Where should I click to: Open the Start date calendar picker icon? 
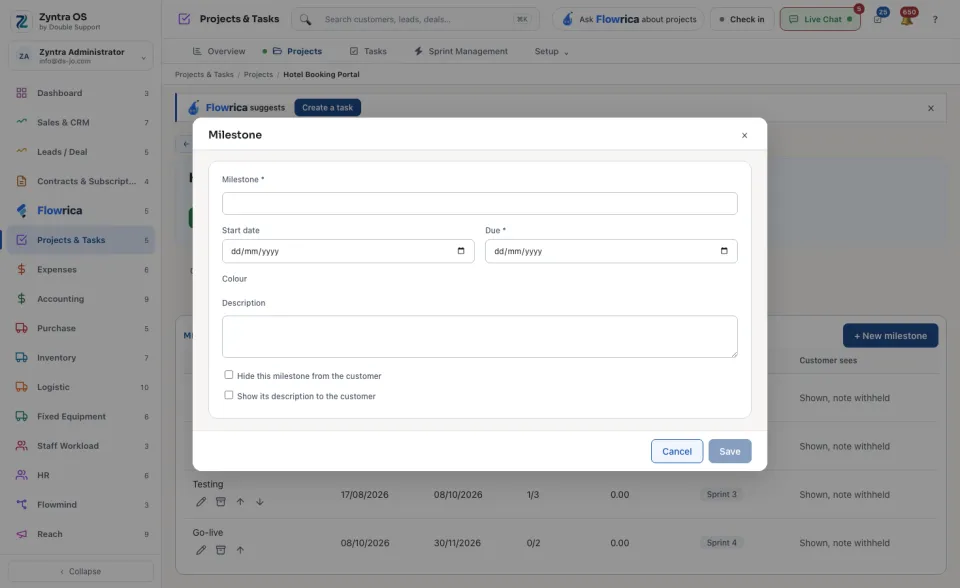tap(461, 251)
